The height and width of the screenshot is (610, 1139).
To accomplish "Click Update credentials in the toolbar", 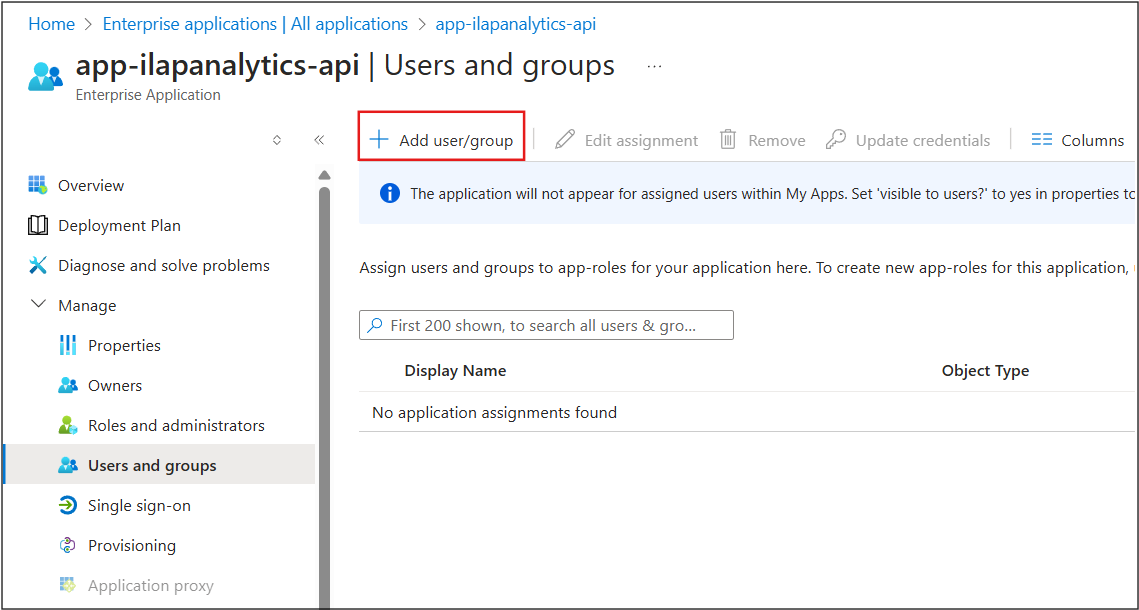I will 908,140.
